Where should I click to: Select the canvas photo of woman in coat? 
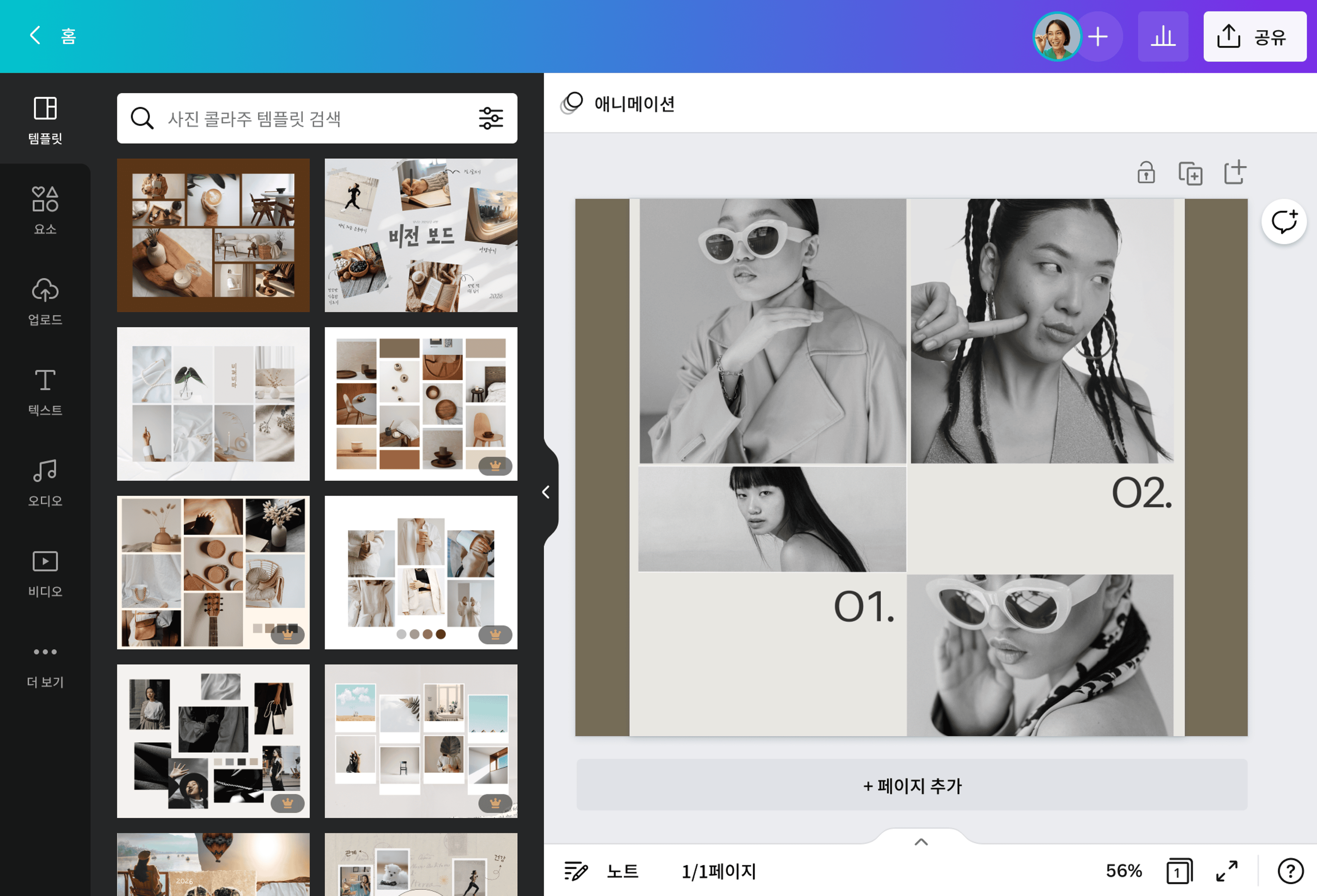click(x=773, y=331)
